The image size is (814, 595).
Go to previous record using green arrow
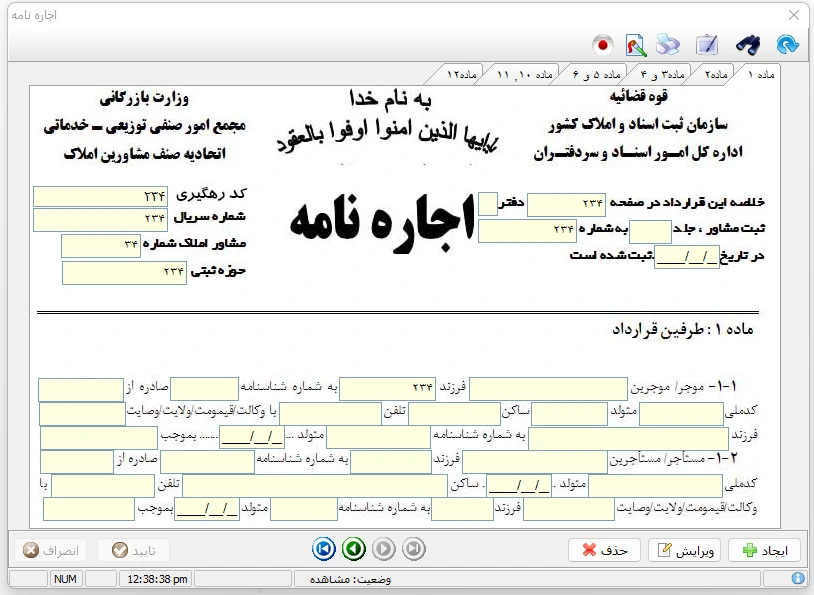(x=353, y=549)
